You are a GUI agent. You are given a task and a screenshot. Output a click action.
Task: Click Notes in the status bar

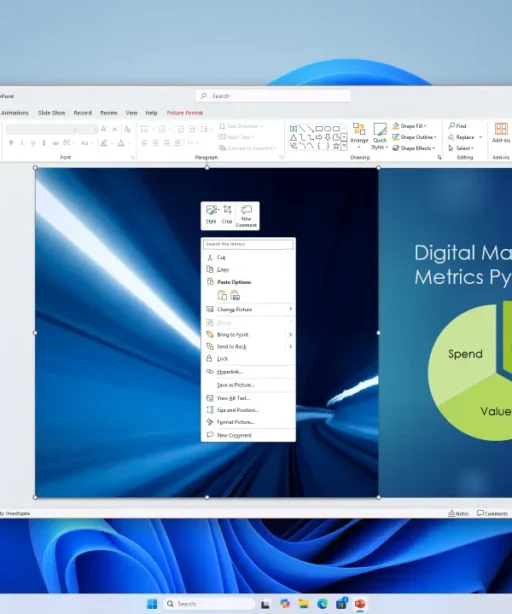point(459,513)
